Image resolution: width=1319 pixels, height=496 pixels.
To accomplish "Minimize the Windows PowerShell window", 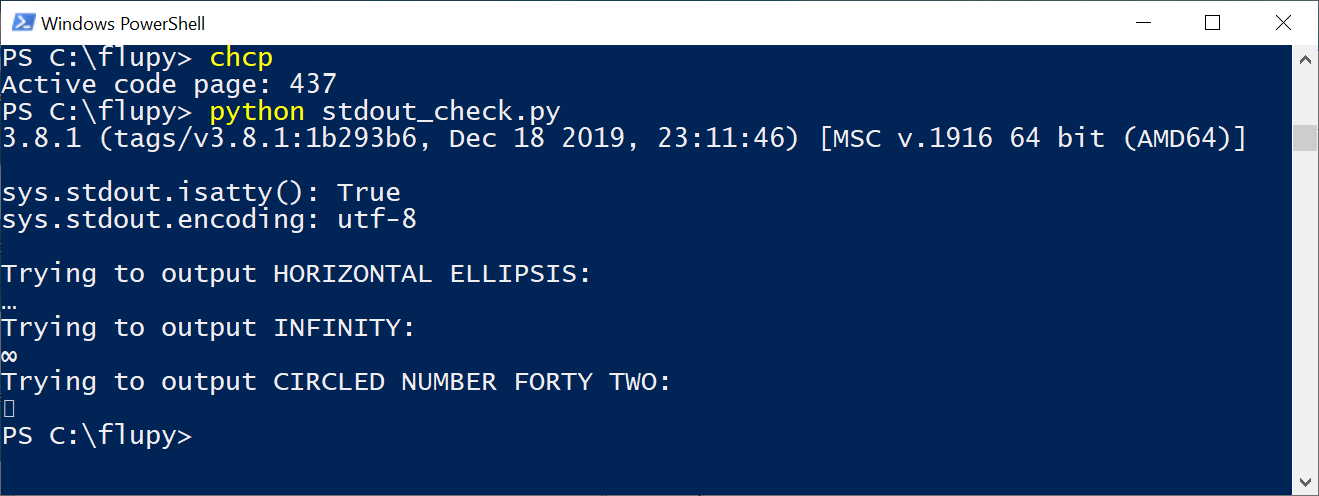I will coord(1143,22).
